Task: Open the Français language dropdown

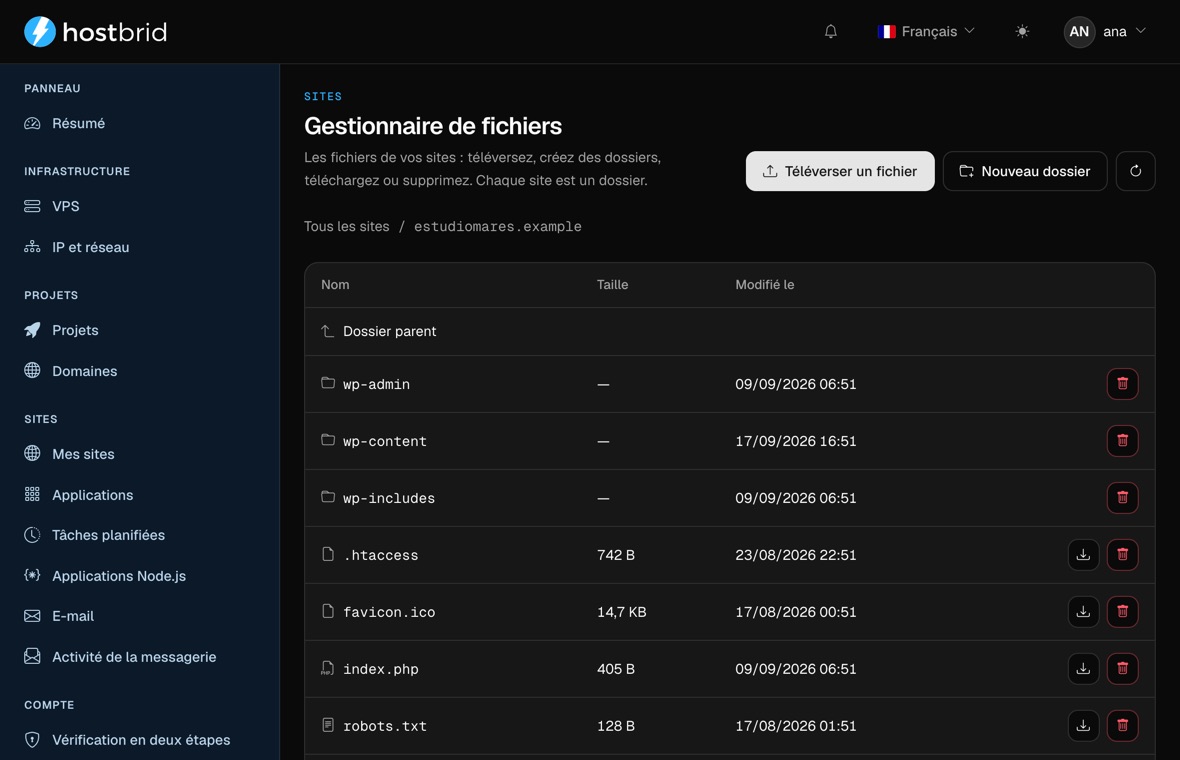Action: point(926,32)
